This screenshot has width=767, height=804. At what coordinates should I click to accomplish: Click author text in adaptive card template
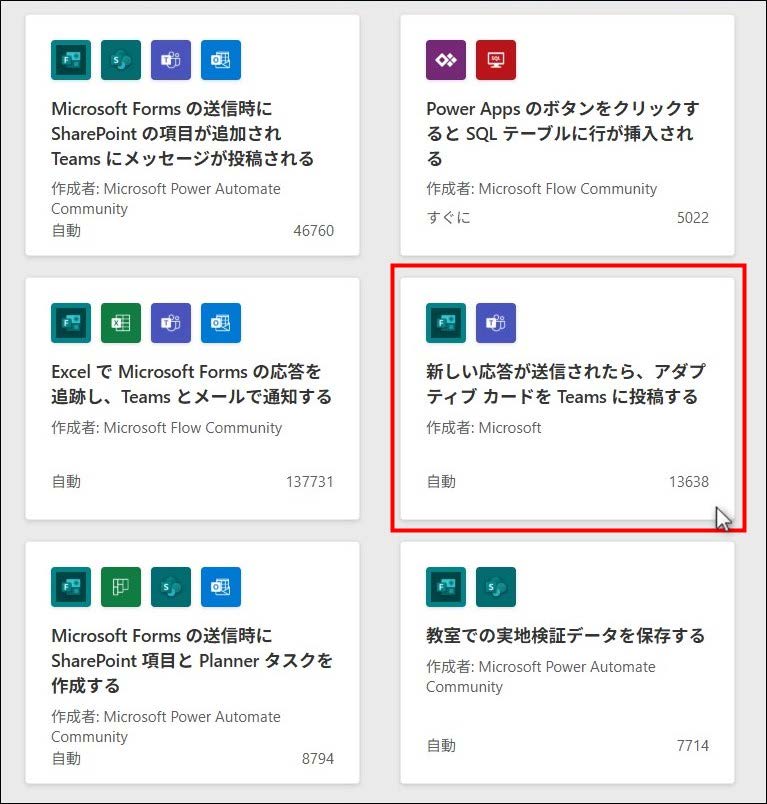click(483, 428)
